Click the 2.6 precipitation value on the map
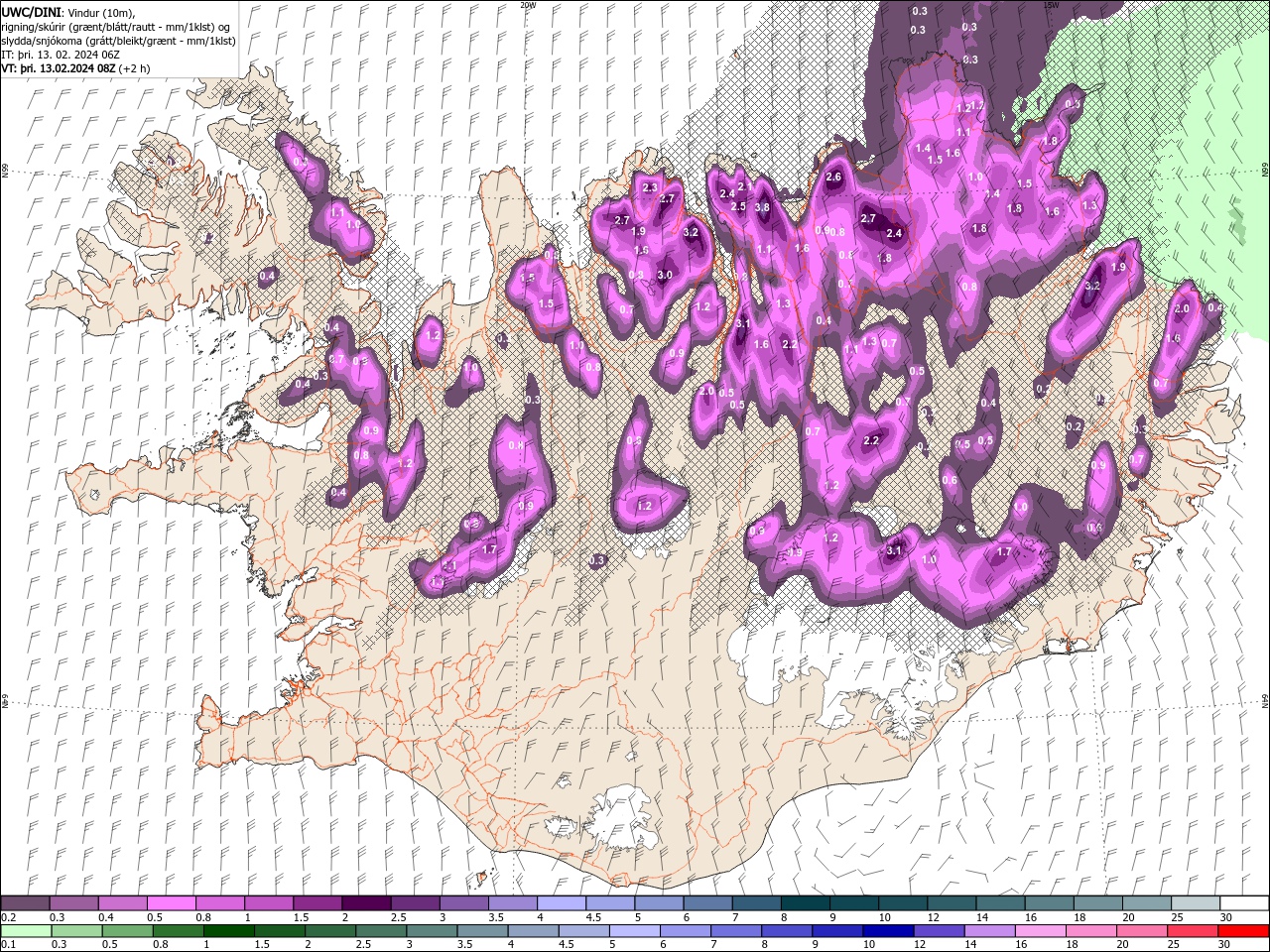The image size is (1270, 952). pos(833,178)
